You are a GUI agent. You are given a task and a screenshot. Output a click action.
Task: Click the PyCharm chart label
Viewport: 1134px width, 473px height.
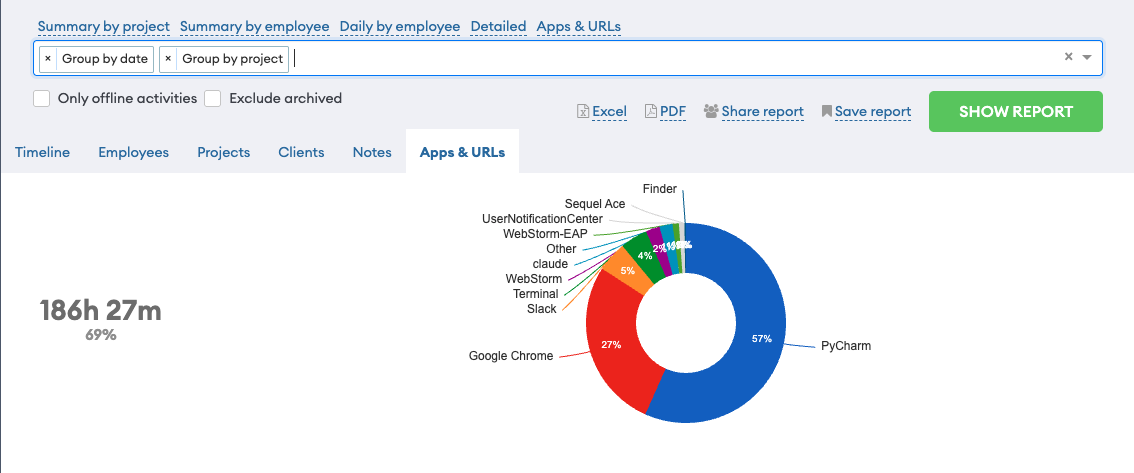(846, 346)
